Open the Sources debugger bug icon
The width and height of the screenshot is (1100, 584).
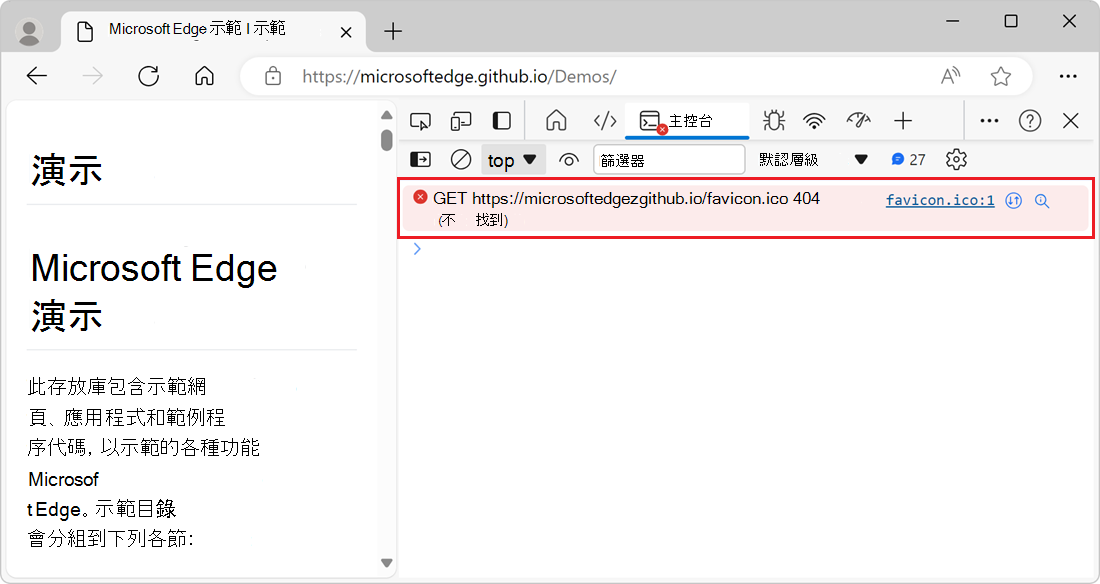(774, 121)
